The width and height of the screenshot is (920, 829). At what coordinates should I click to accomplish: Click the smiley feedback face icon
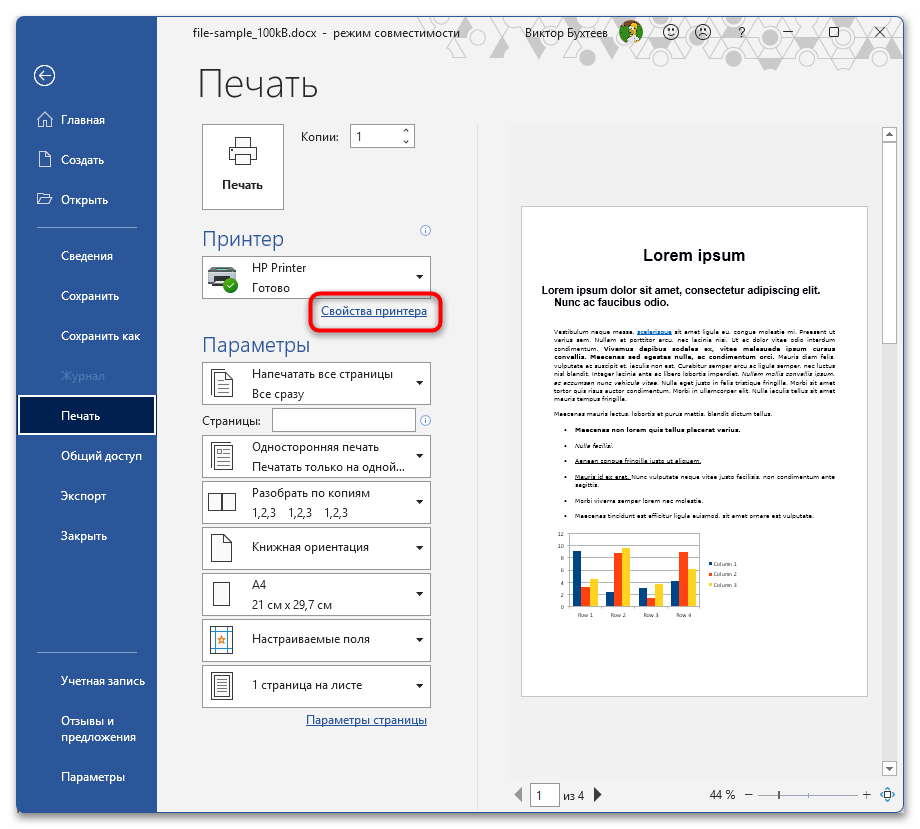[x=671, y=32]
